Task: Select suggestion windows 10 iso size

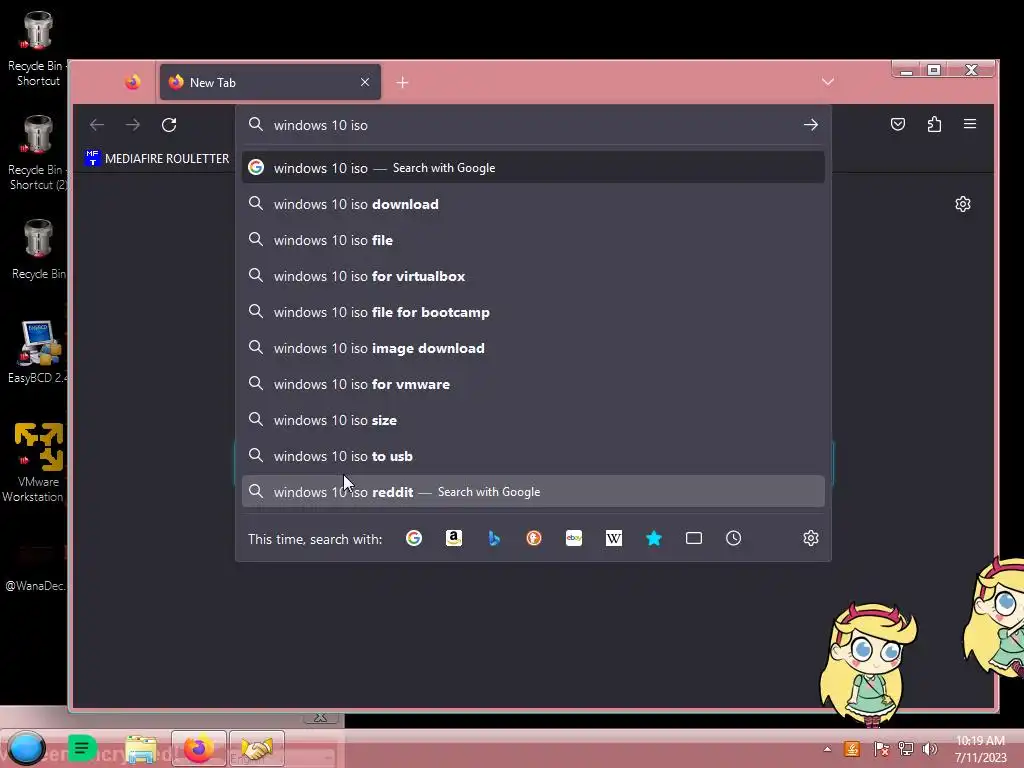Action: click(x=533, y=420)
